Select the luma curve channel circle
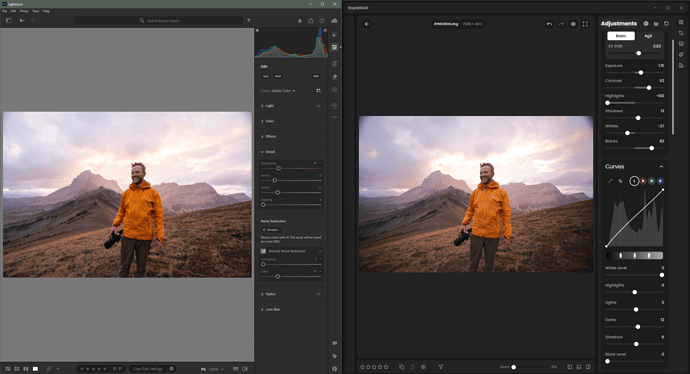The image size is (690, 374). [x=634, y=181]
